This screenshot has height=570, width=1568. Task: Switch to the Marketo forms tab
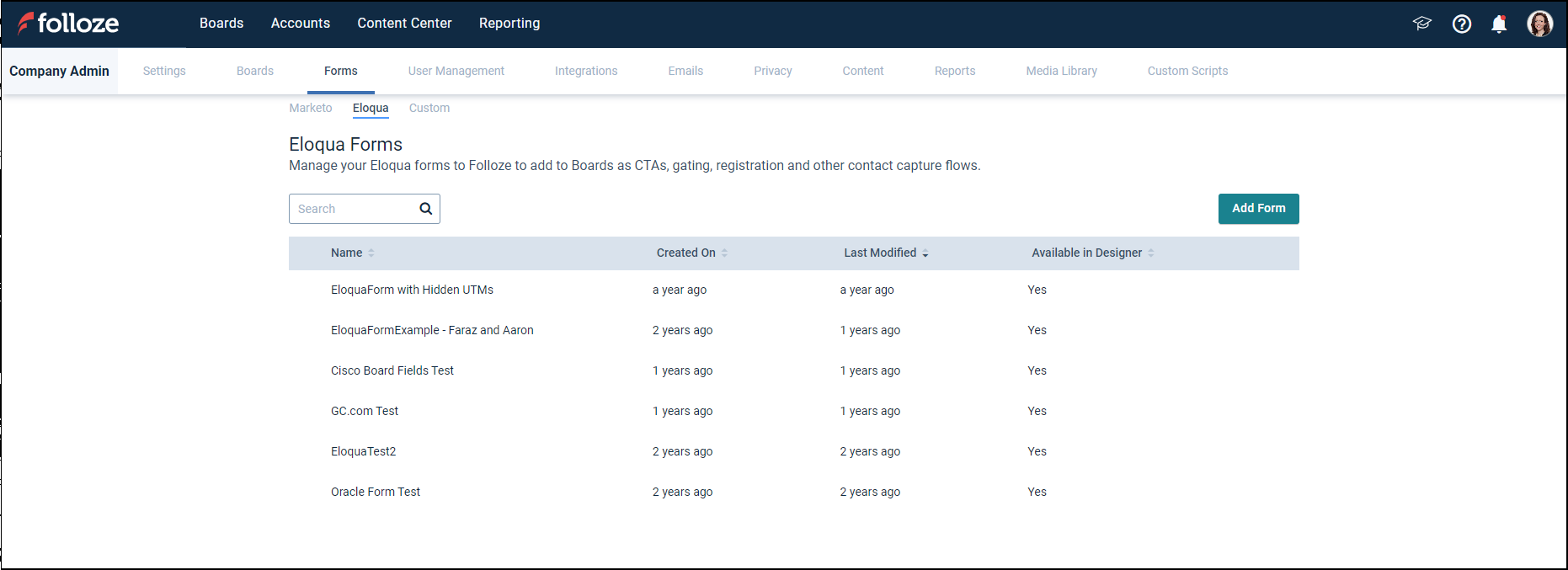pos(311,108)
